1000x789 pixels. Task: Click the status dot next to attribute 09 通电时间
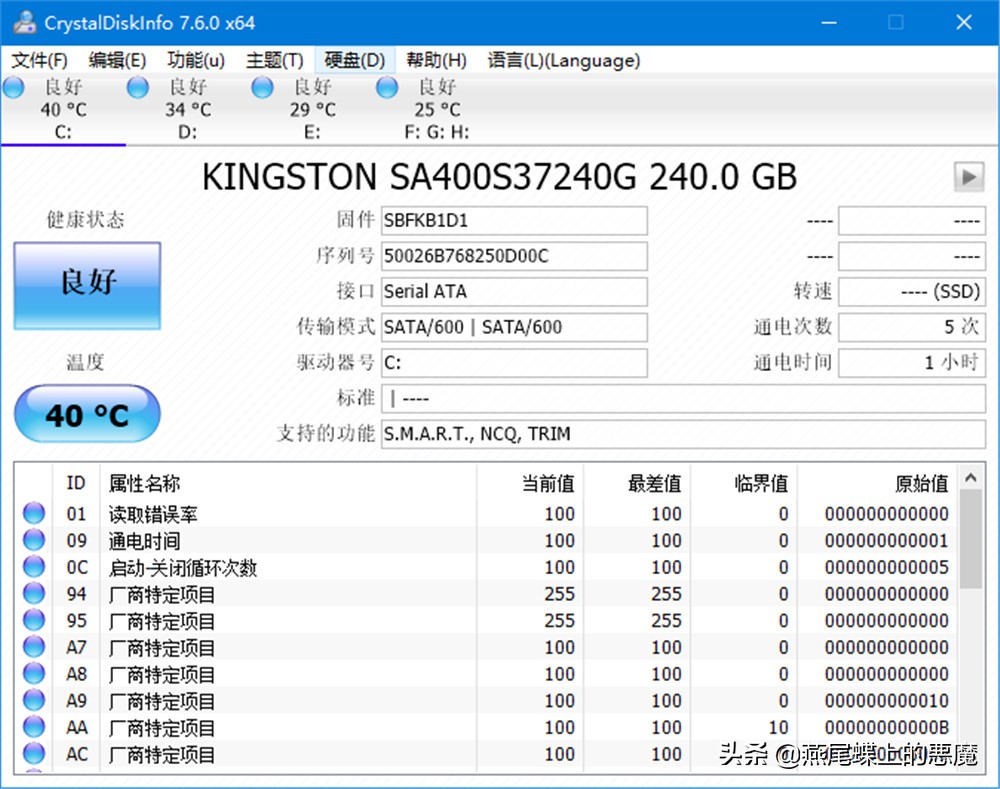[x=33, y=540]
